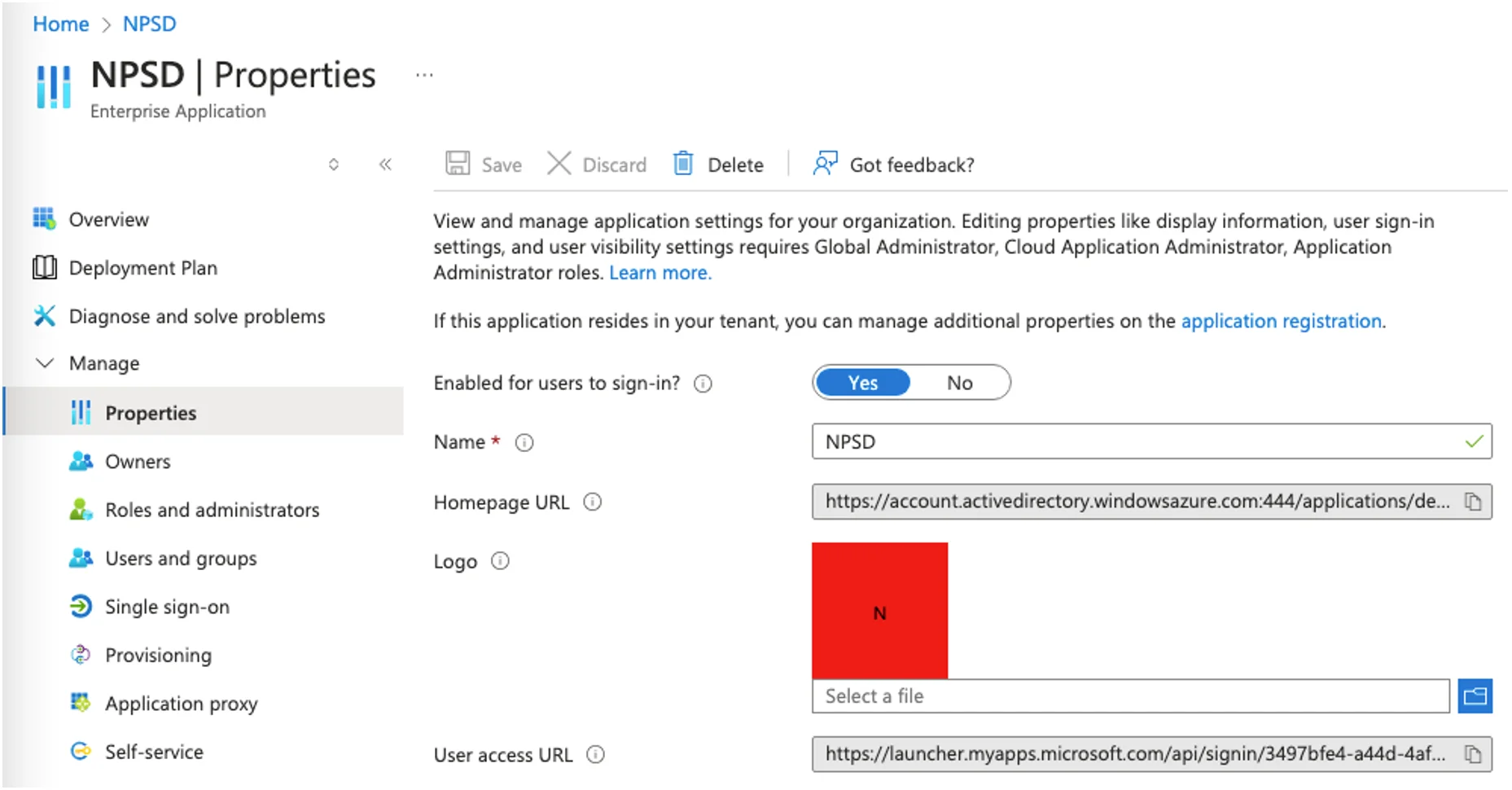Click the Save disk icon
This screenshot has width=1512, height=790.
coord(458,164)
